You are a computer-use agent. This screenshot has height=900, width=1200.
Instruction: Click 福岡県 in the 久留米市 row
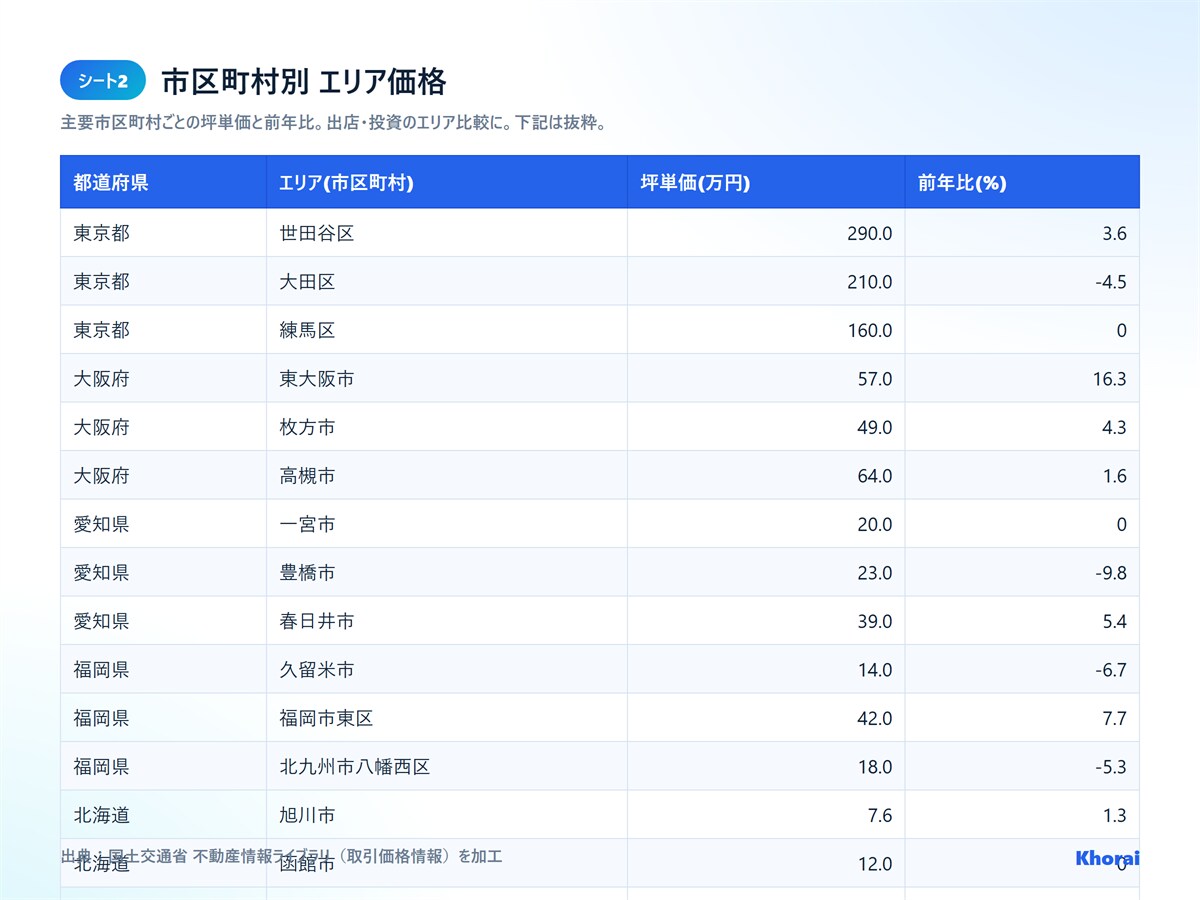(x=101, y=670)
